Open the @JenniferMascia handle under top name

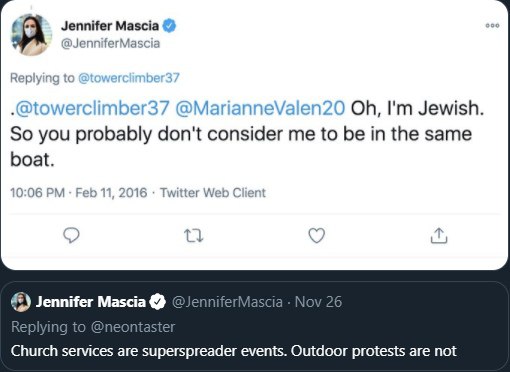pos(110,43)
